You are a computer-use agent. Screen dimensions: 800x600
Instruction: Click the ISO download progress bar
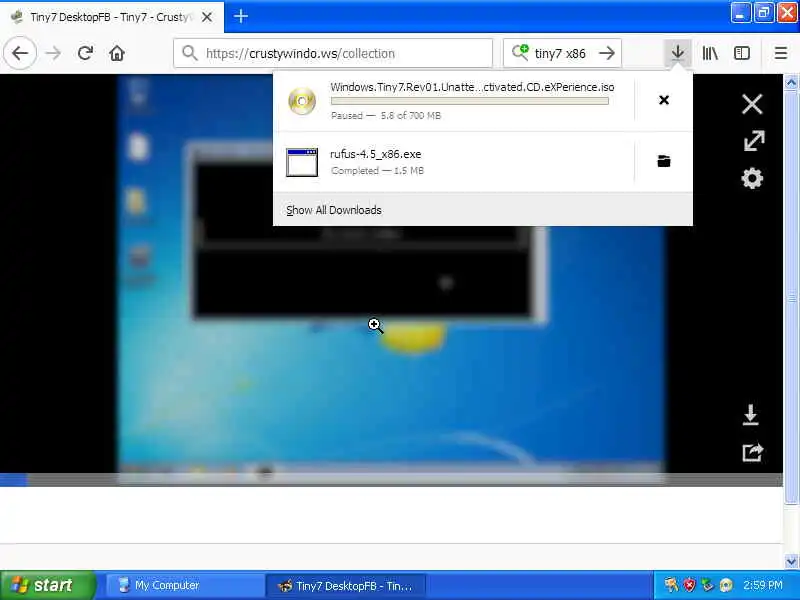tap(470, 101)
